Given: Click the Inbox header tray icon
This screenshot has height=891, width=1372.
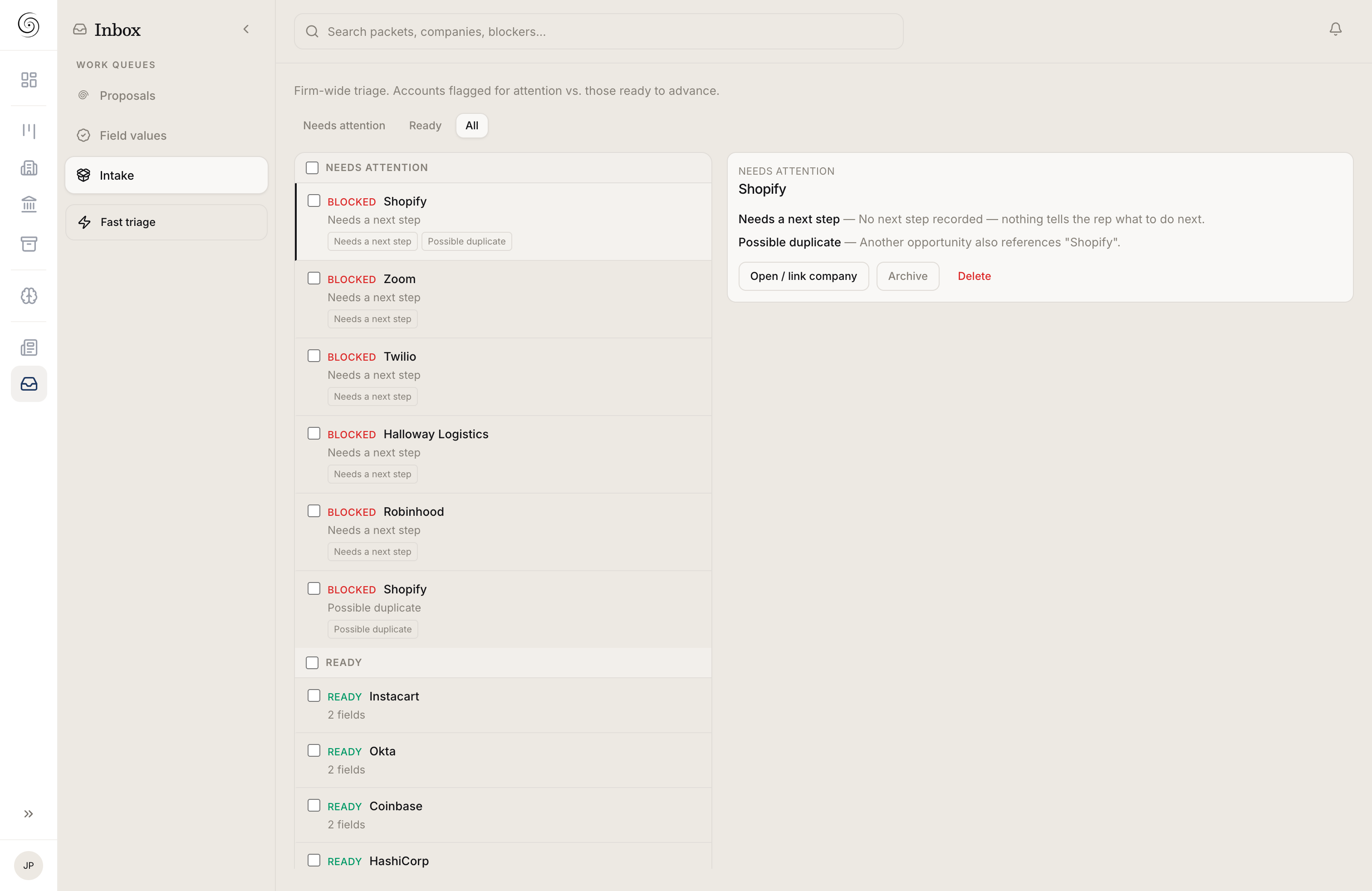Looking at the screenshot, I should point(79,29).
